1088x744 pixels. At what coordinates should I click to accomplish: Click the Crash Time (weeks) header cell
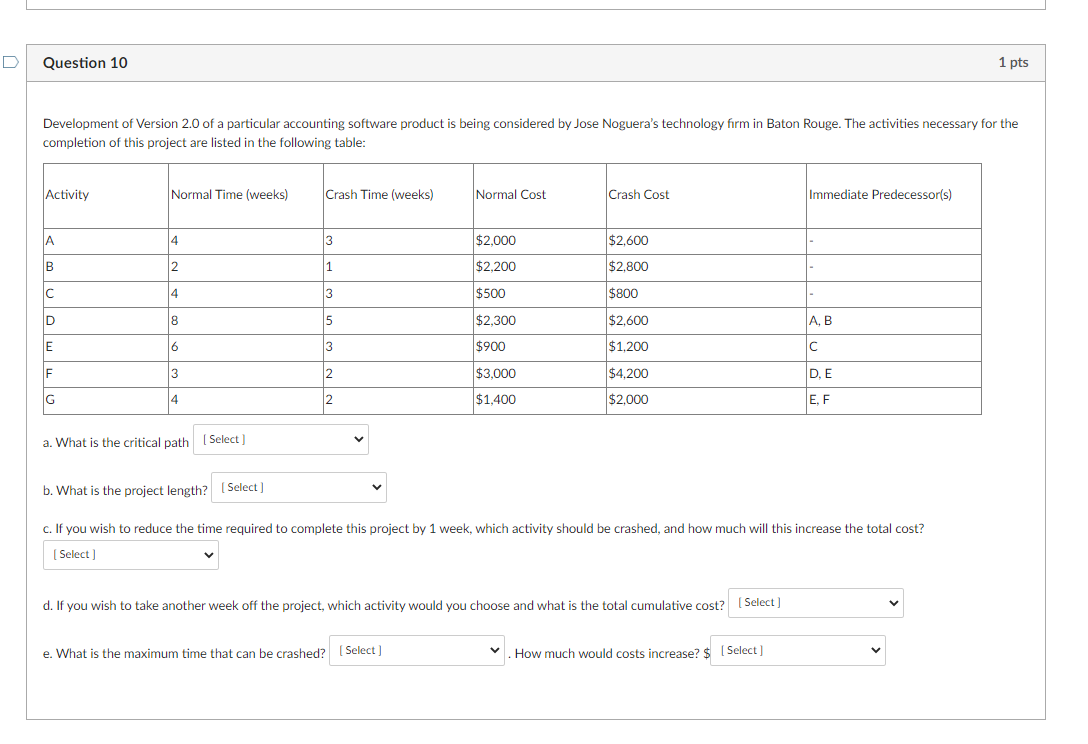pos(380,194)
